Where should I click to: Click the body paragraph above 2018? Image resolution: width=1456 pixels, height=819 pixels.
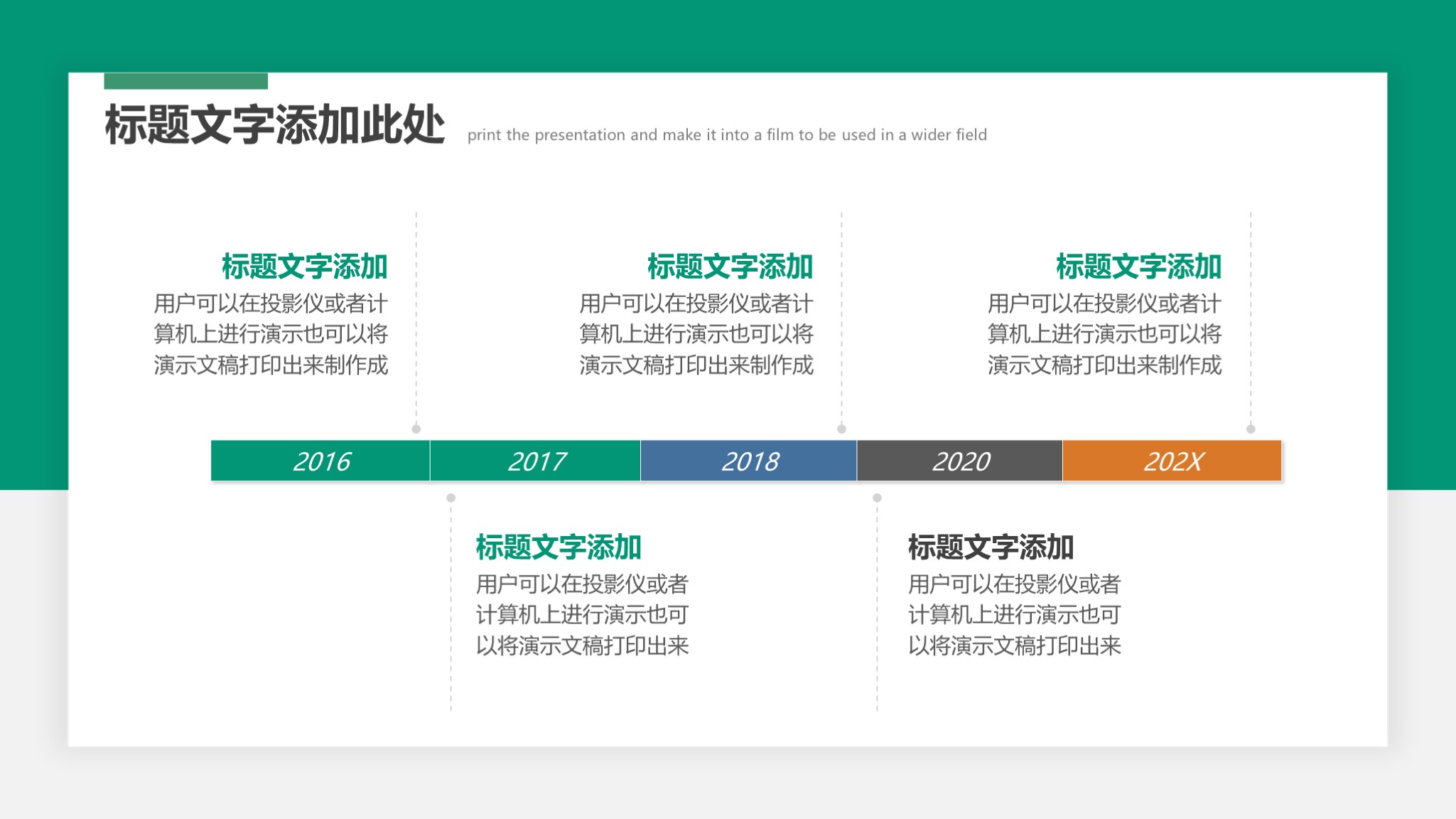tap(696, 334)
